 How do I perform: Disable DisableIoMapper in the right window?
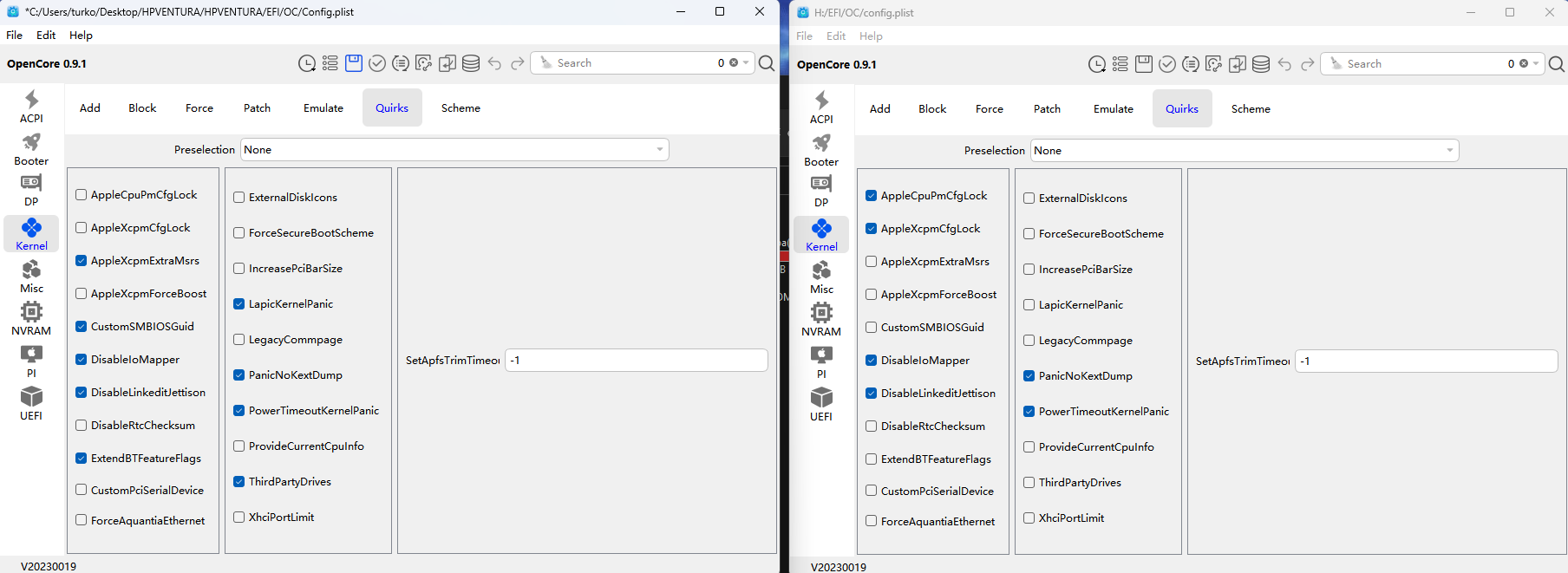click(x=872, y=361)
